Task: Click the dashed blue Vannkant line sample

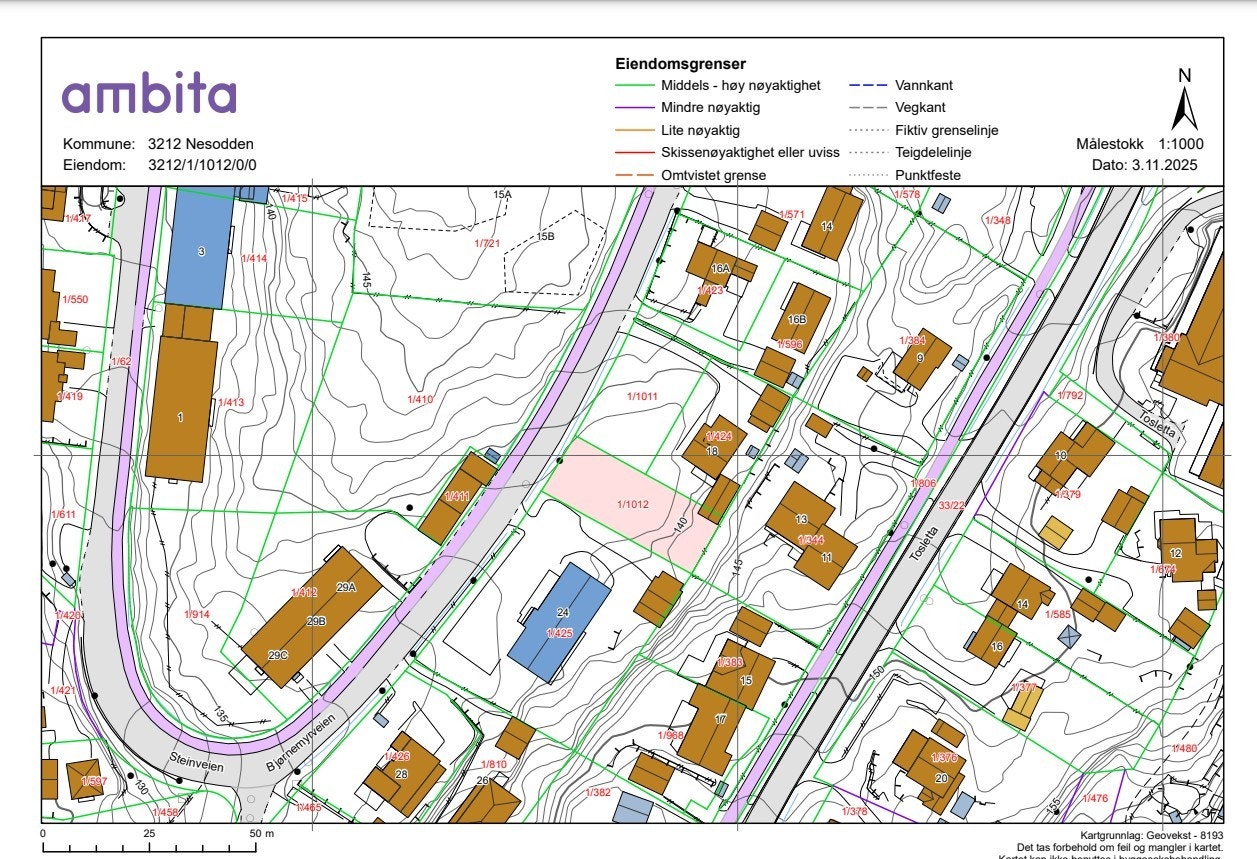Action: point(869,86)
